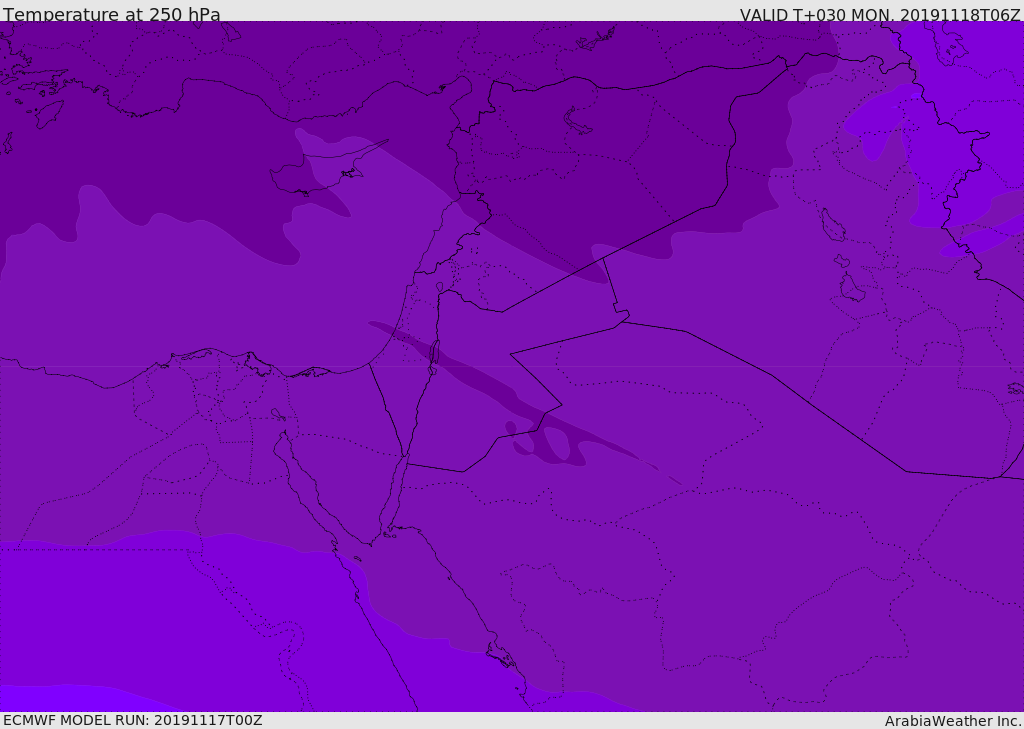Click the "Temperature at 250 hPa" title
This screenshot has width=1024, height=729.
[x=111, y=15]
